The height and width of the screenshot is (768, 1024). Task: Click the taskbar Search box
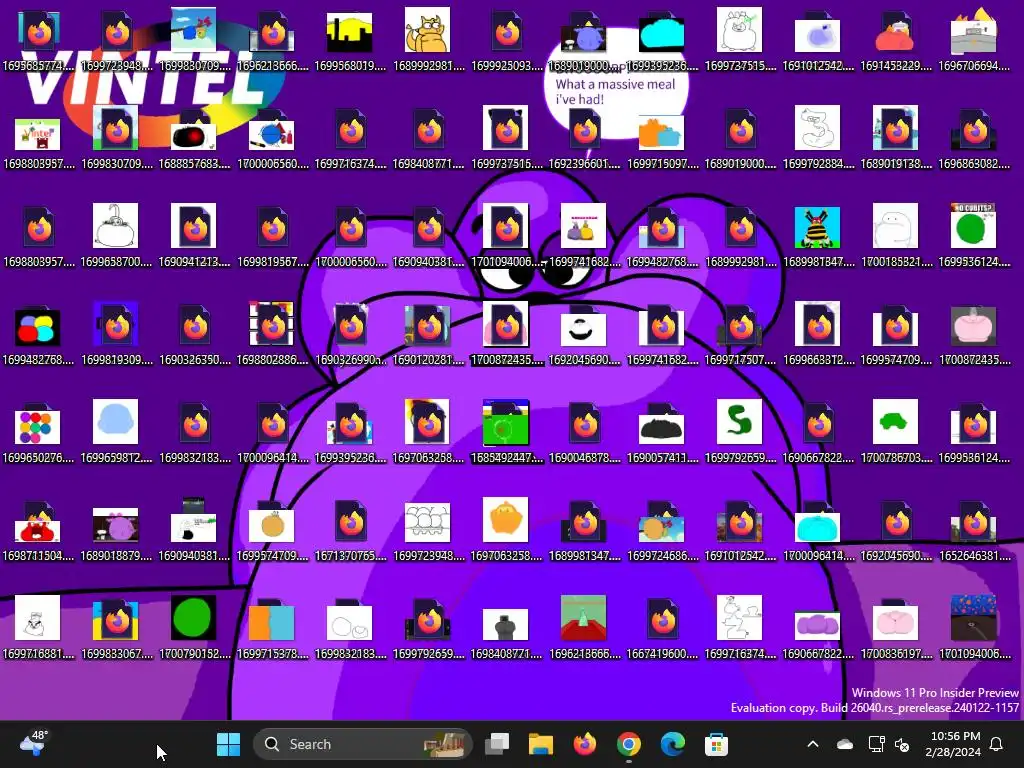coord(362,744)
